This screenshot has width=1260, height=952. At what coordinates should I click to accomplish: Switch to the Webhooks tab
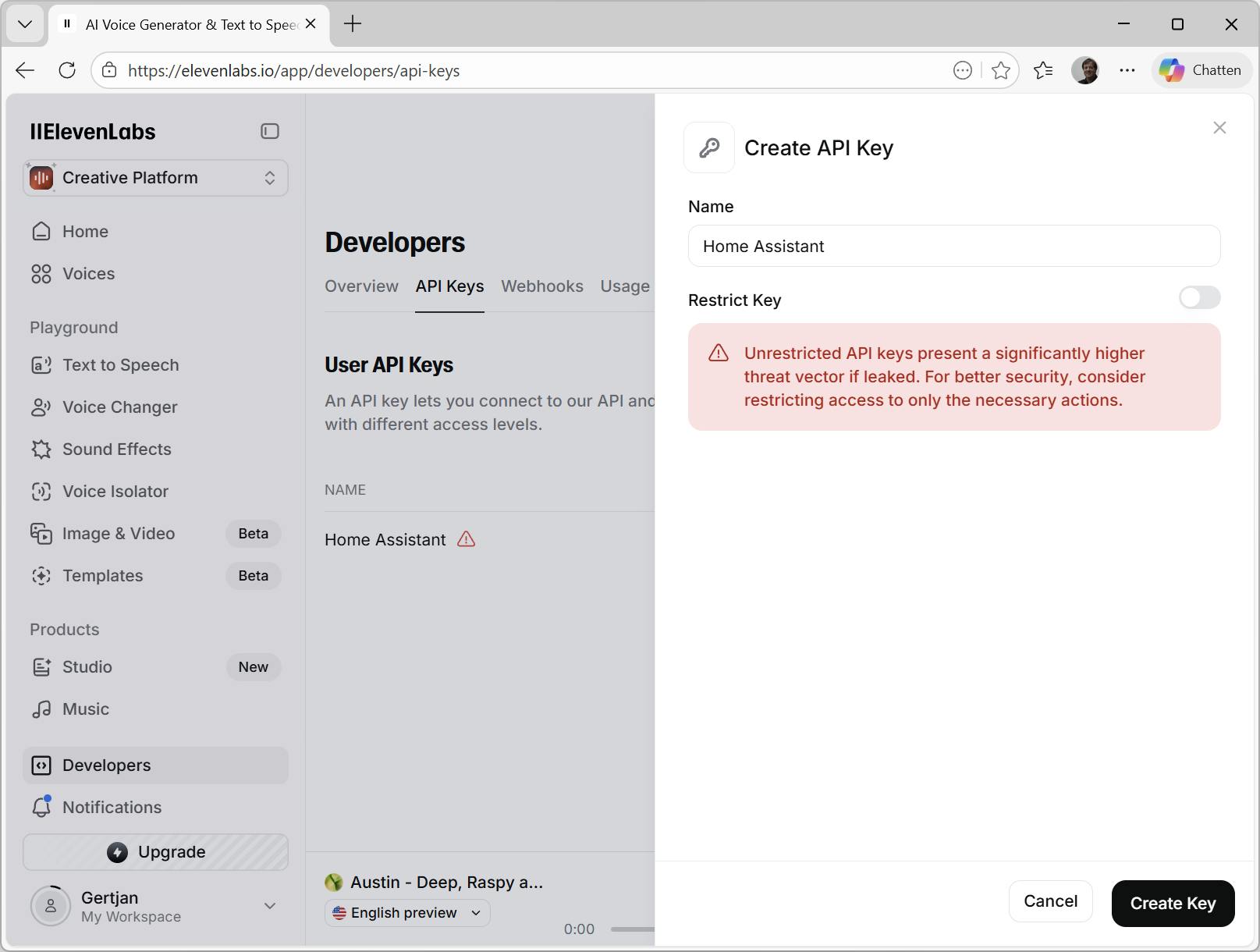pos(541,286)
